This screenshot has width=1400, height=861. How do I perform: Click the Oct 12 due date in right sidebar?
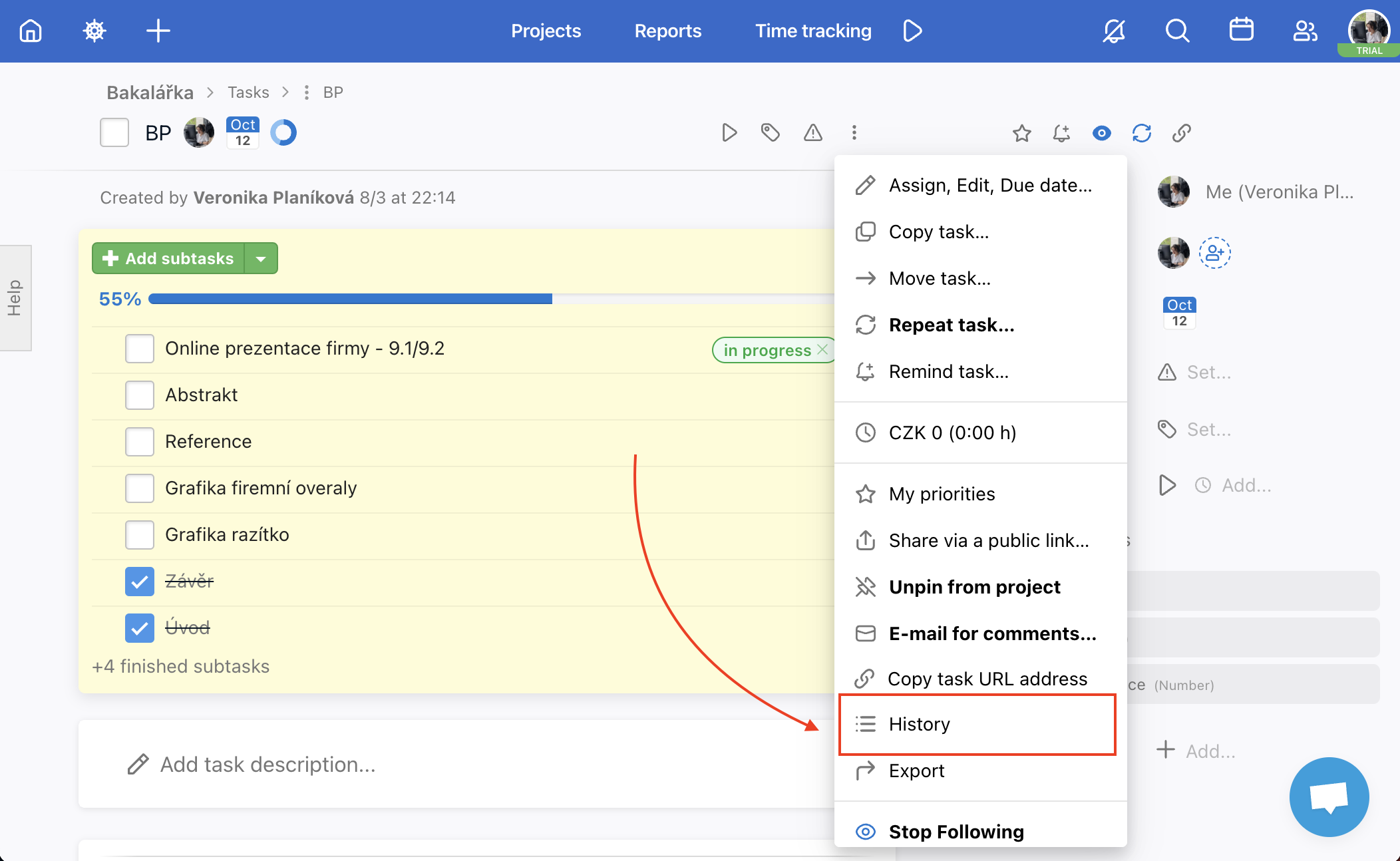(x=1179, y=313)
